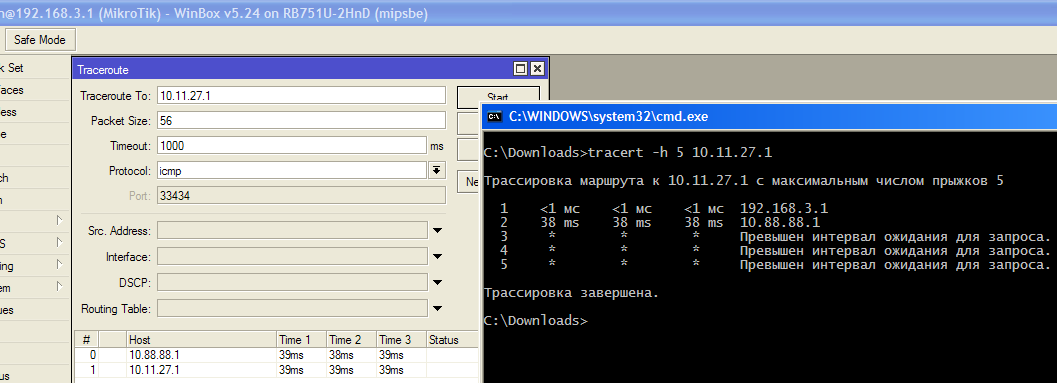Viewport: 1057px width, 383px height.
Task: Expand the Src. Address option
Action: [437, 231]
